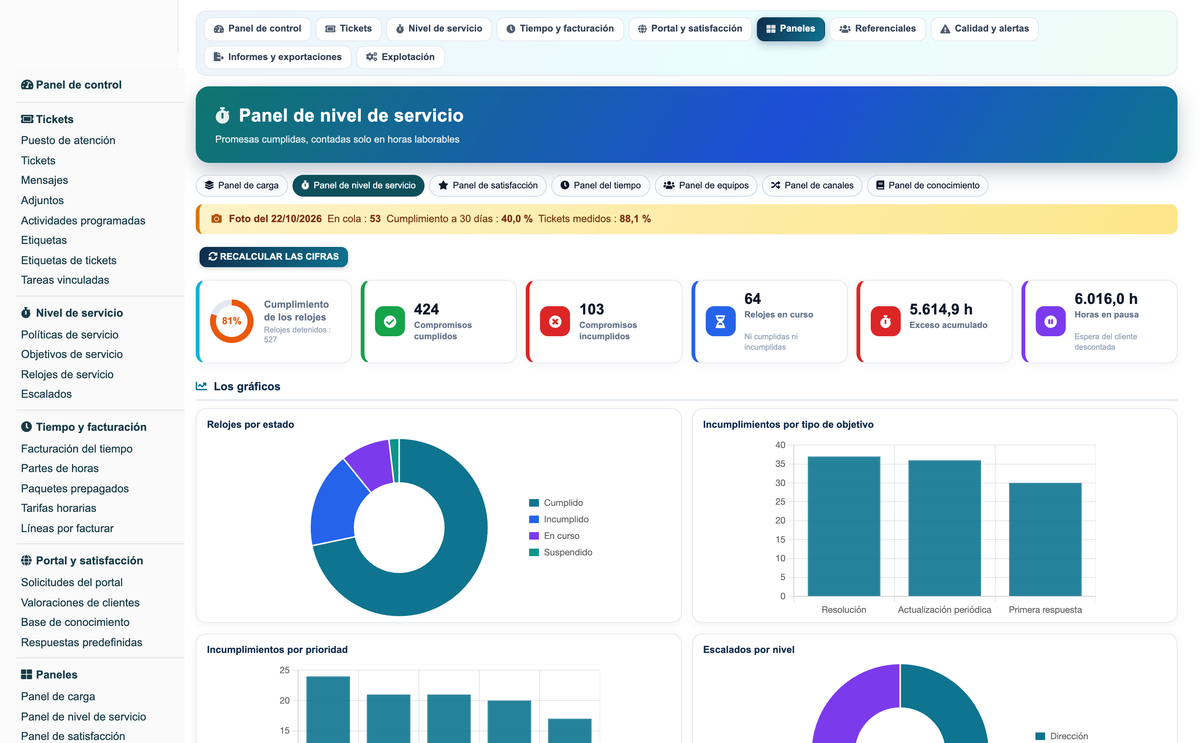
Task: Open Solicitudes del portal sidebar link
Action: pyautogui.click(x=72, y=583)
